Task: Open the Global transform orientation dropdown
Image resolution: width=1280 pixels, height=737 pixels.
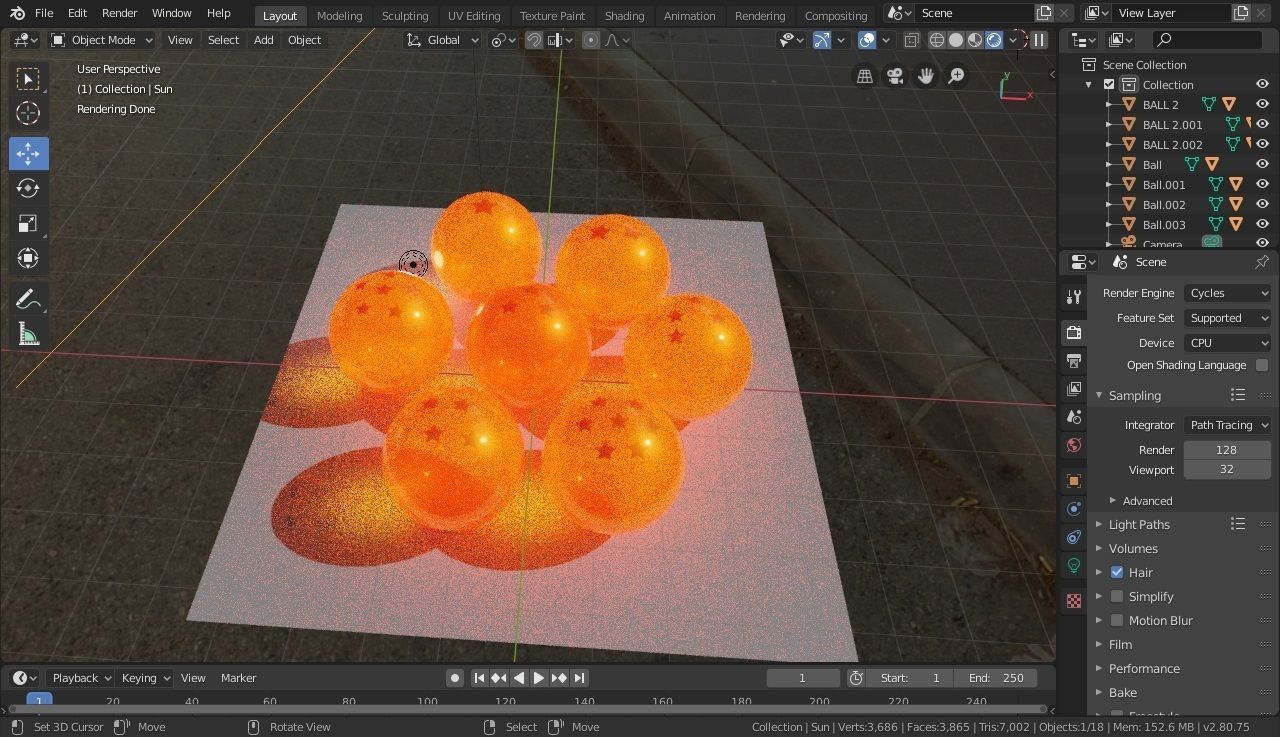Action: click(442, 40)
